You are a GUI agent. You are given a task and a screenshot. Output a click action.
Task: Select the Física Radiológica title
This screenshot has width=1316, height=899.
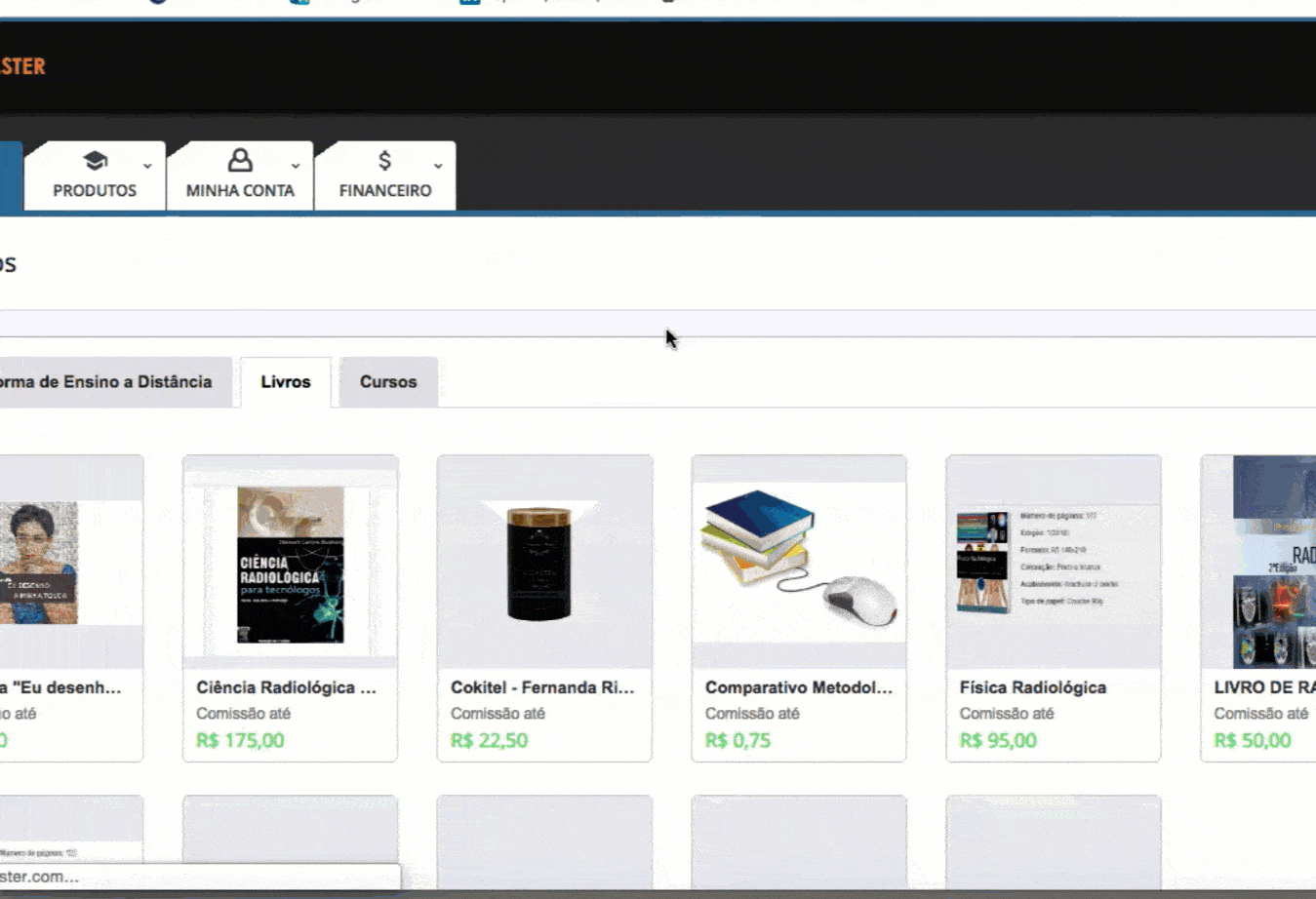(1032, 687)
